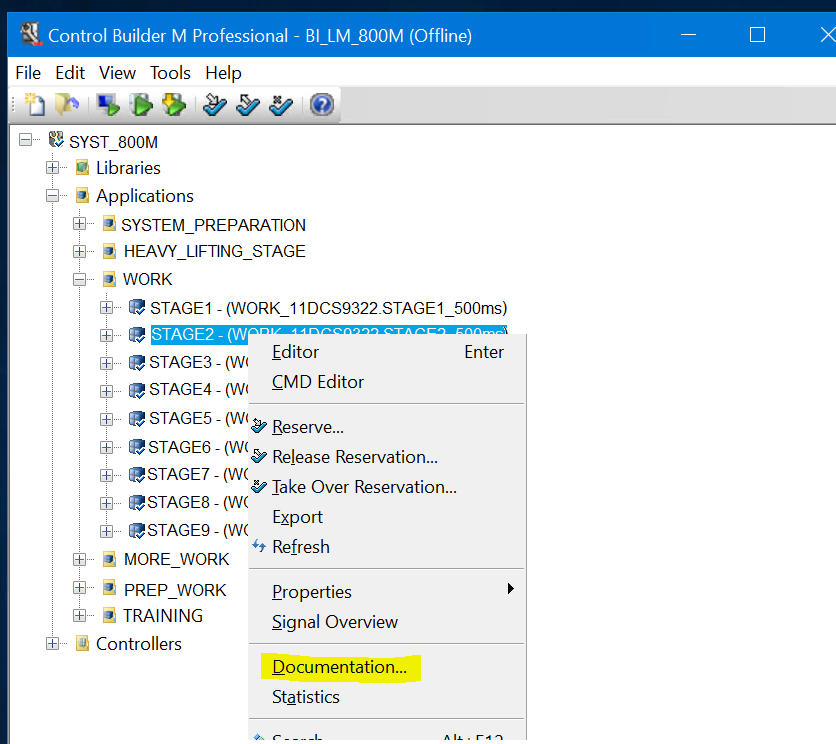The height and width of the screenshot is (744, 836).
Task: Open the Properties submenu
Action: pos(311,591)
